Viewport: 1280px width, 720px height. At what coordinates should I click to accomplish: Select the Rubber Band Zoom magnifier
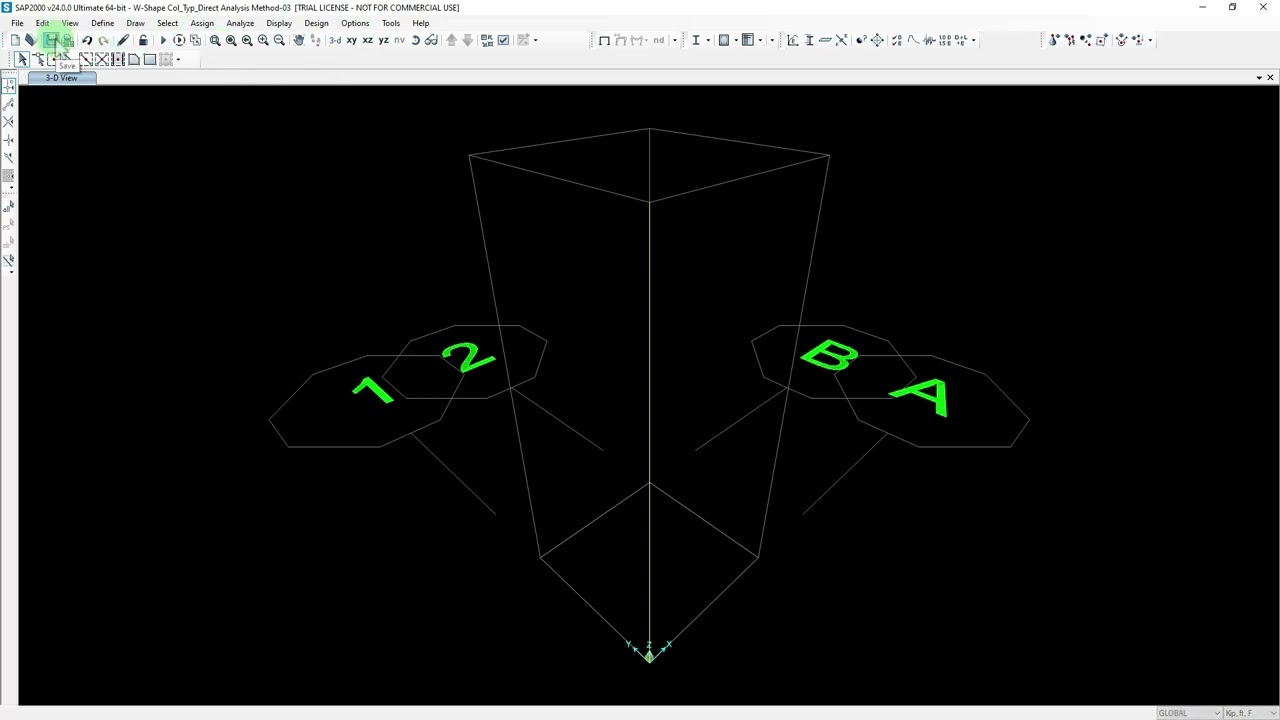point(215,40)
